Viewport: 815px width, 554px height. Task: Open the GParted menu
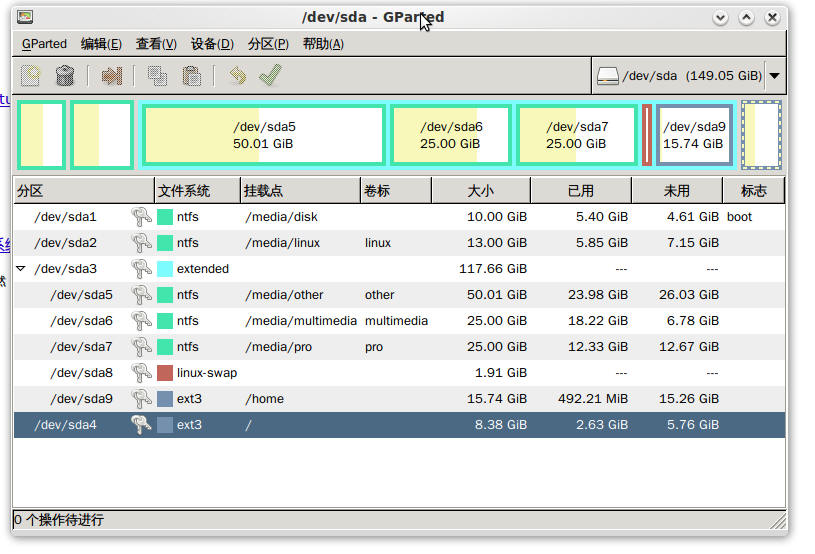[44, 44]
